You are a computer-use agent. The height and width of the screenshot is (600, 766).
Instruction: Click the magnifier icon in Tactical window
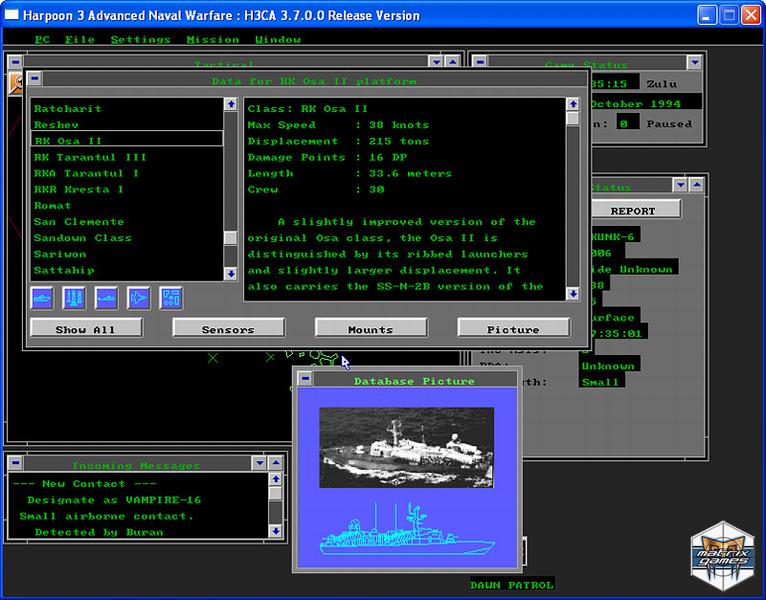pos(15,84)
